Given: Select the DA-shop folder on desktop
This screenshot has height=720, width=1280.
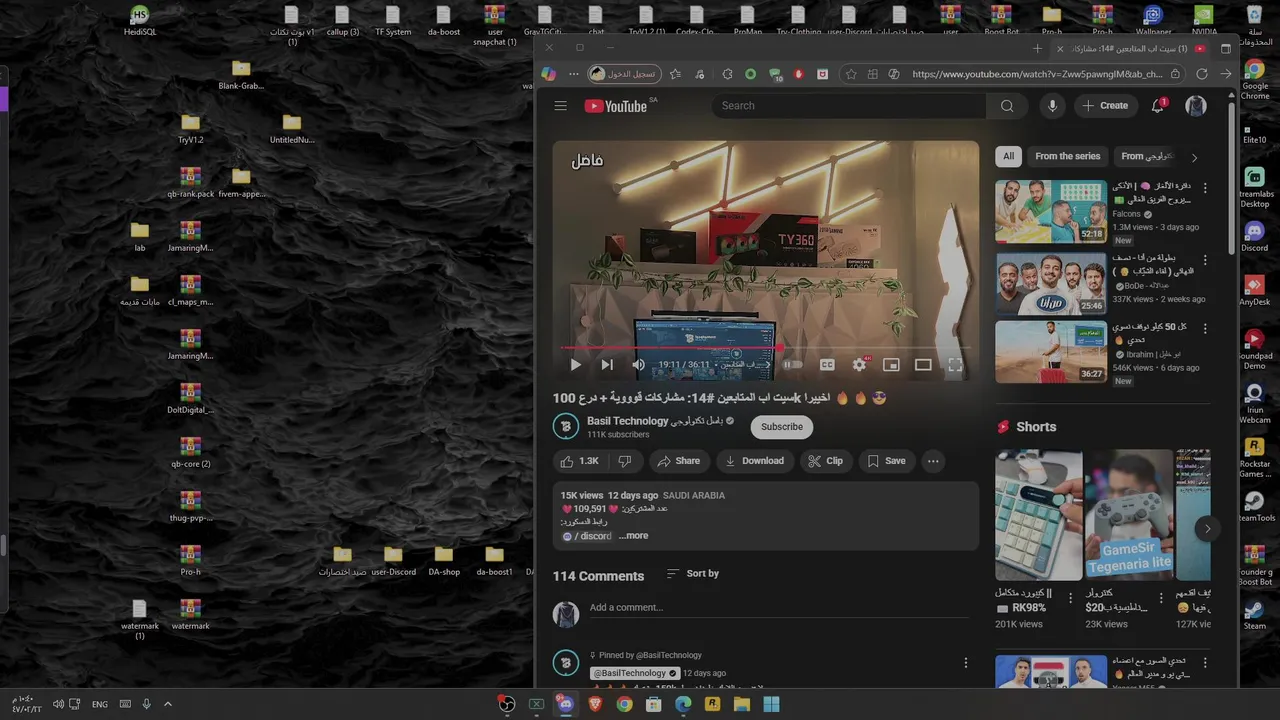Looking at the screenshot, I should point(444,561).
